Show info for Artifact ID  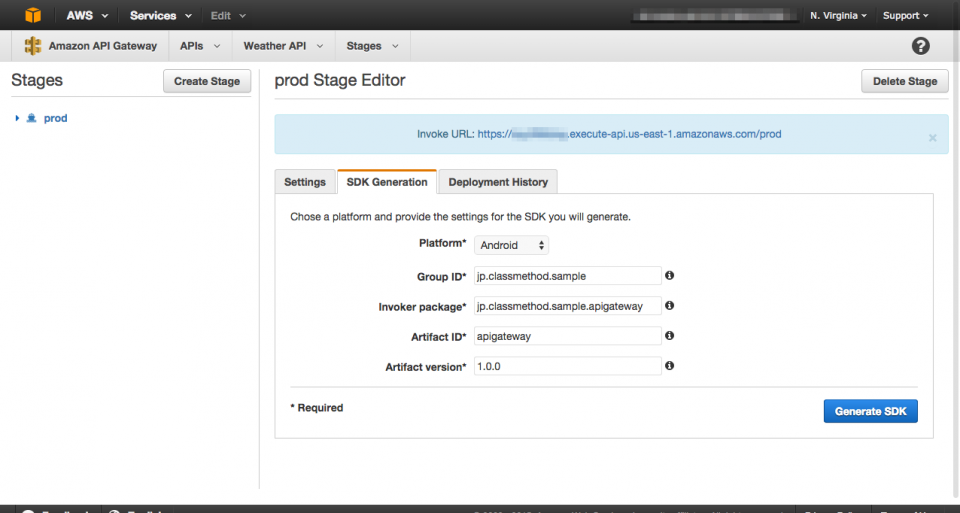[670, 335]
